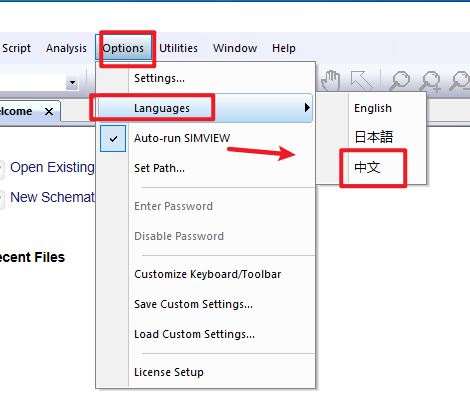Open the Script menu

[16, 48]
